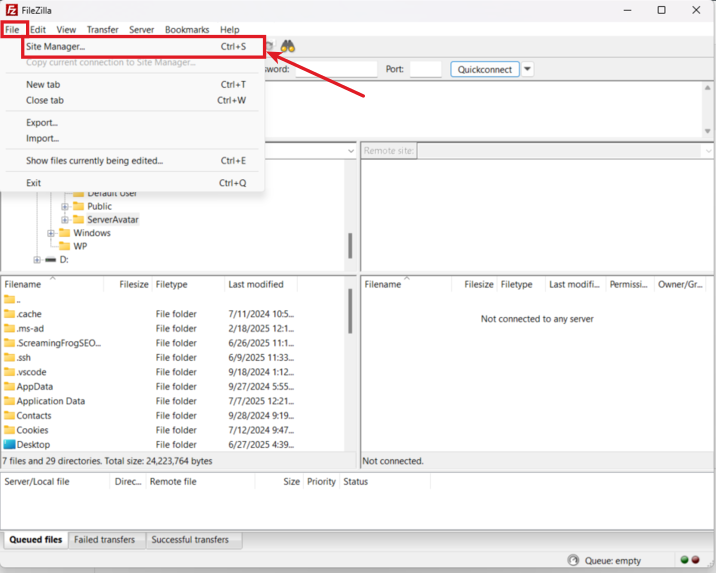Sort local files by Last modified column

[x=261, y=284]
